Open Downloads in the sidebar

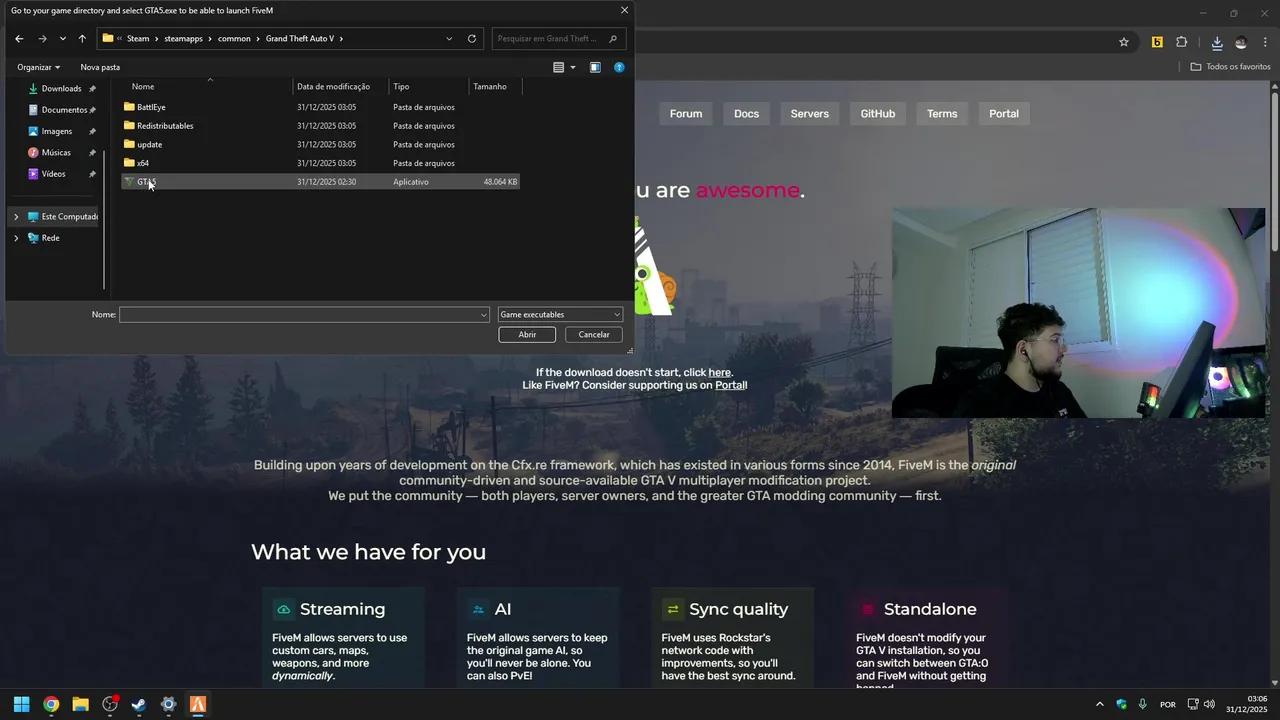[61, 88]
